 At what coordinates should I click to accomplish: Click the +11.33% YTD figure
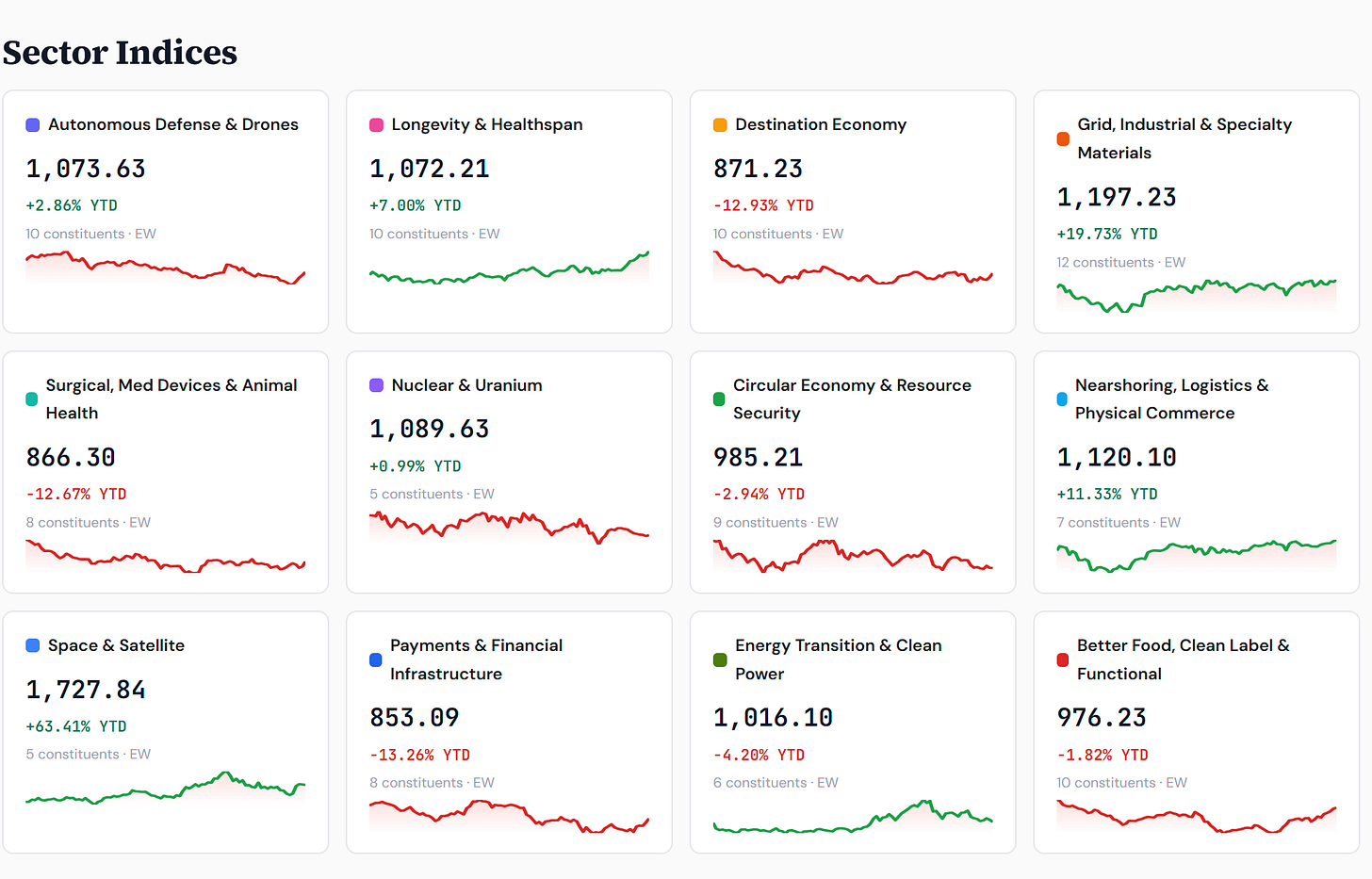[1107, 495]
